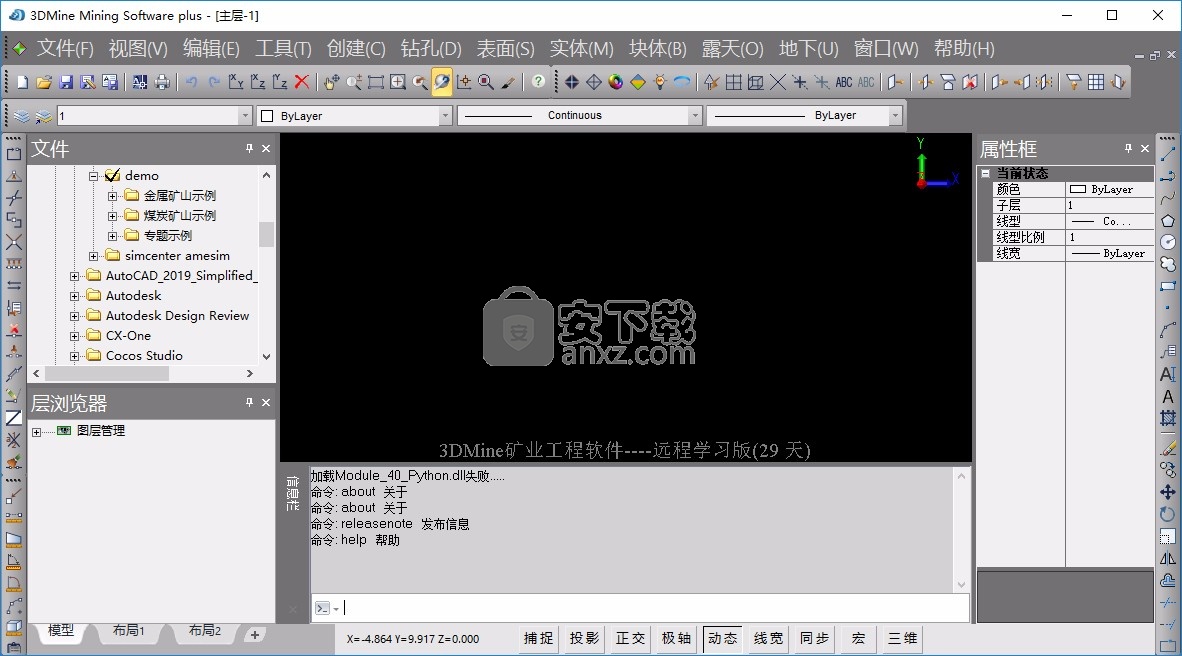The image size is (1182, 656).
Task: Toggle 动态 dynamic mode
Action: 722,639
